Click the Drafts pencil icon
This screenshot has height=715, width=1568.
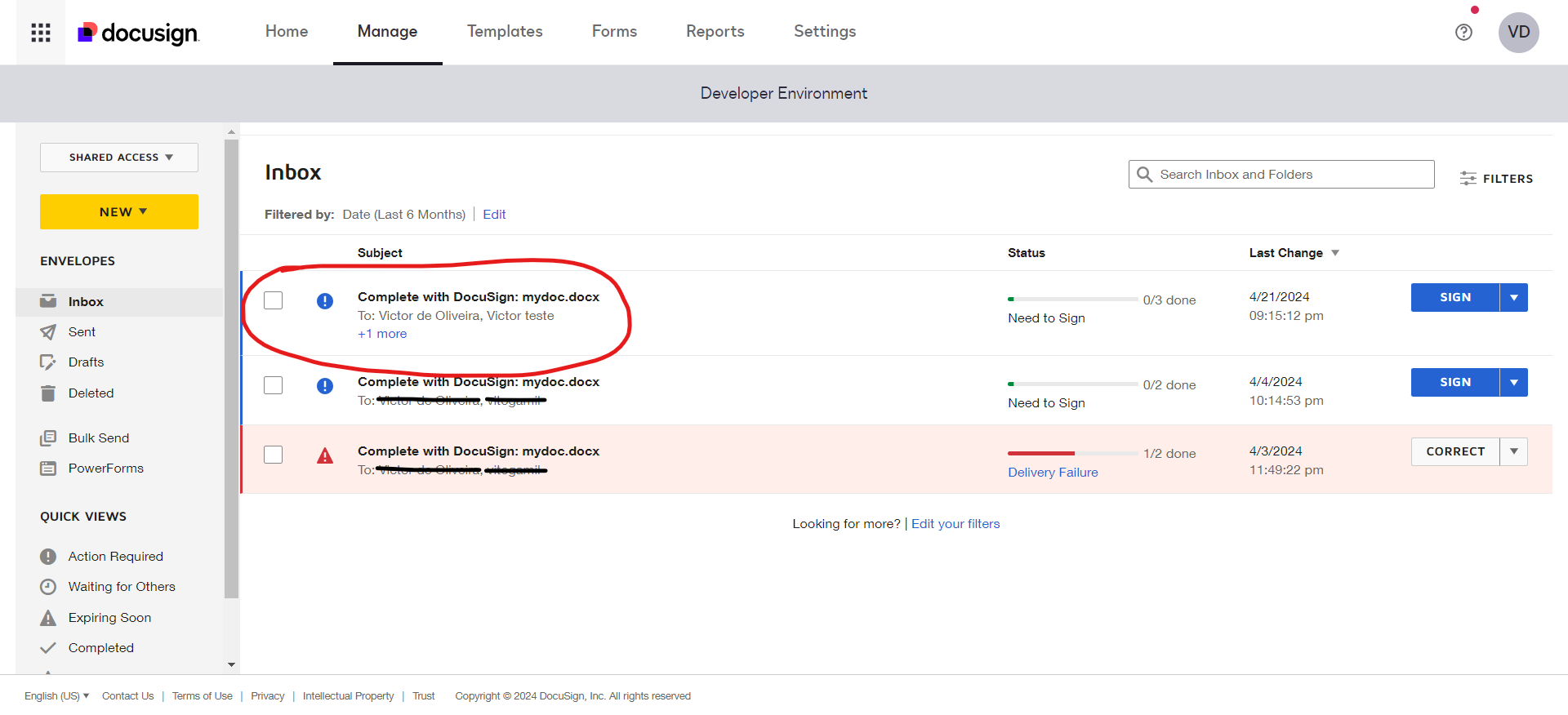click(x=48, y=362)
